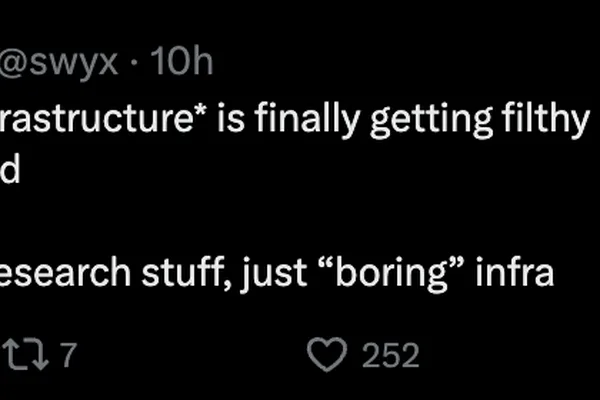Click the repost count 7
The height and width of the screenshot is (400, 600).
[68, 355]
